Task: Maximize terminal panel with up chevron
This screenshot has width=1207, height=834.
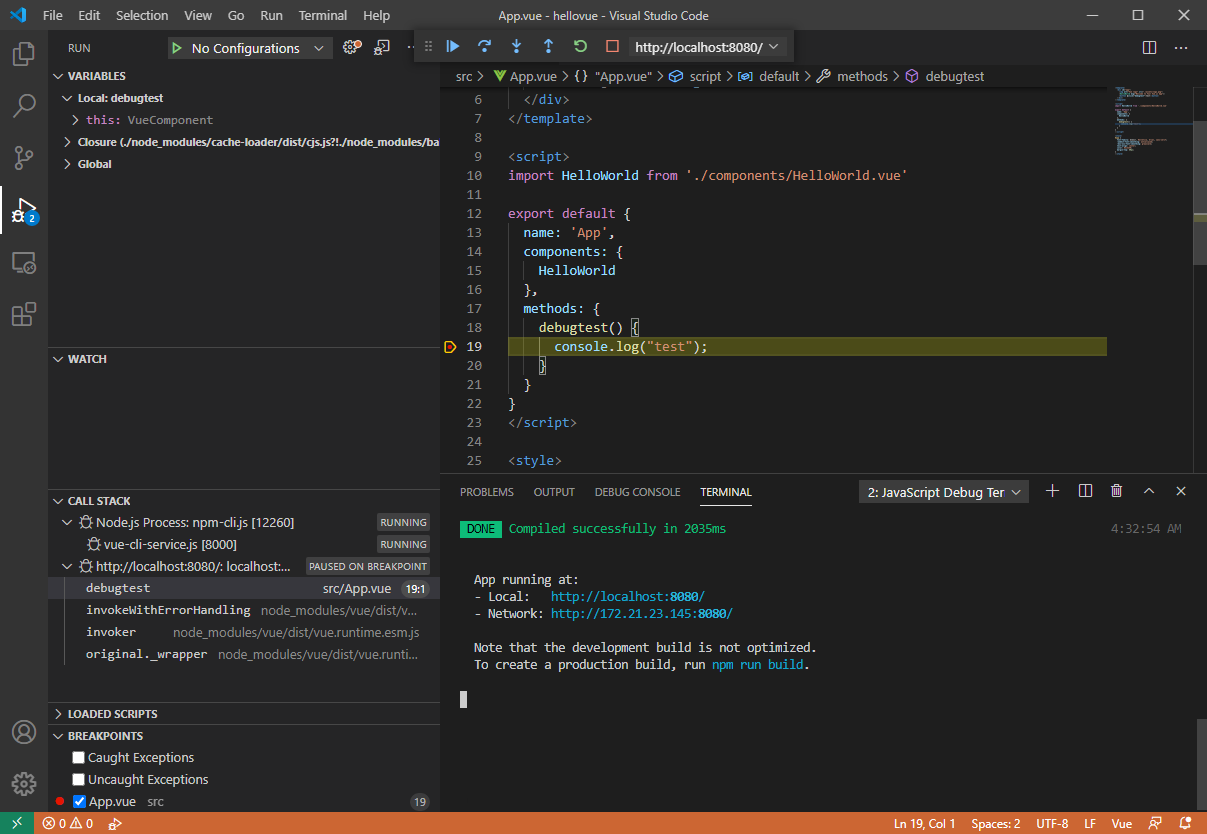Action: (1149, 491)
